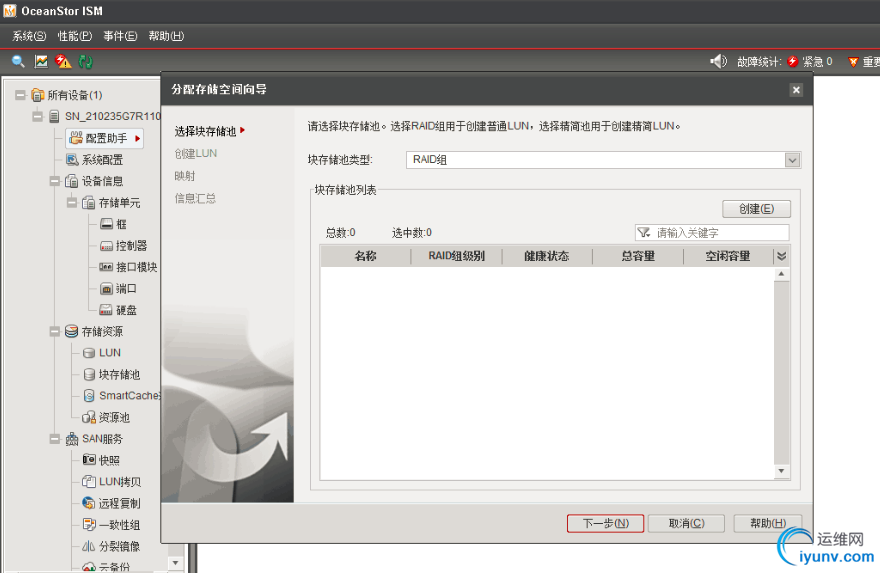Select the 选择块存储池 wizard step
This screenshot has height=573, width=880.
point(205,131)
